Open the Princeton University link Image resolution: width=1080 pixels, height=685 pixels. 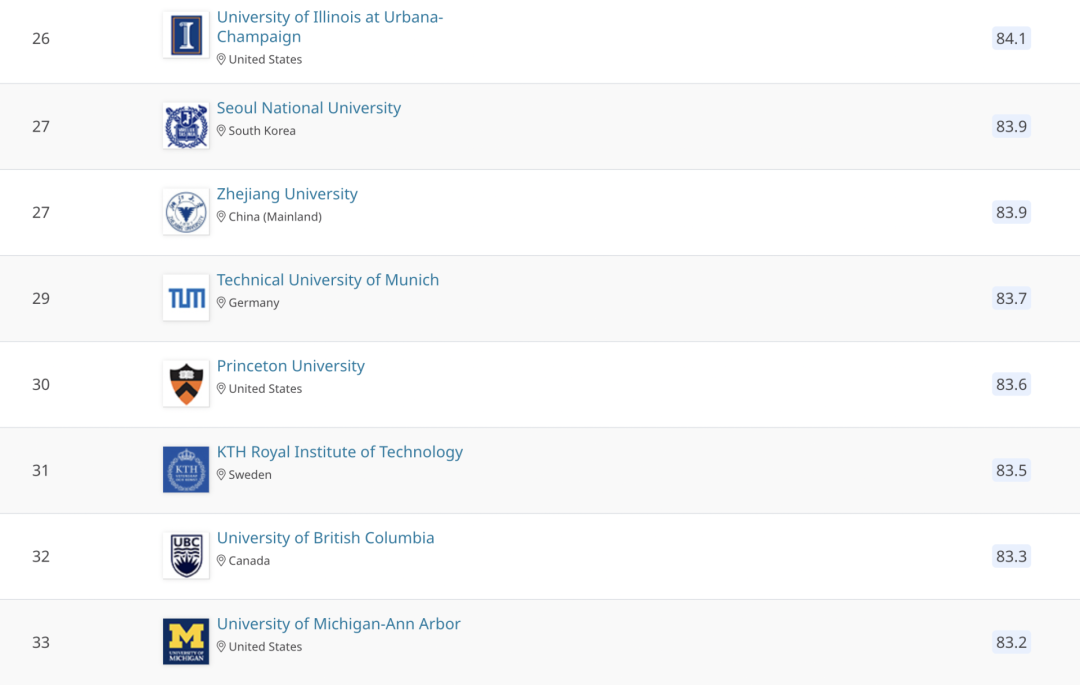[x=291, y=366]
